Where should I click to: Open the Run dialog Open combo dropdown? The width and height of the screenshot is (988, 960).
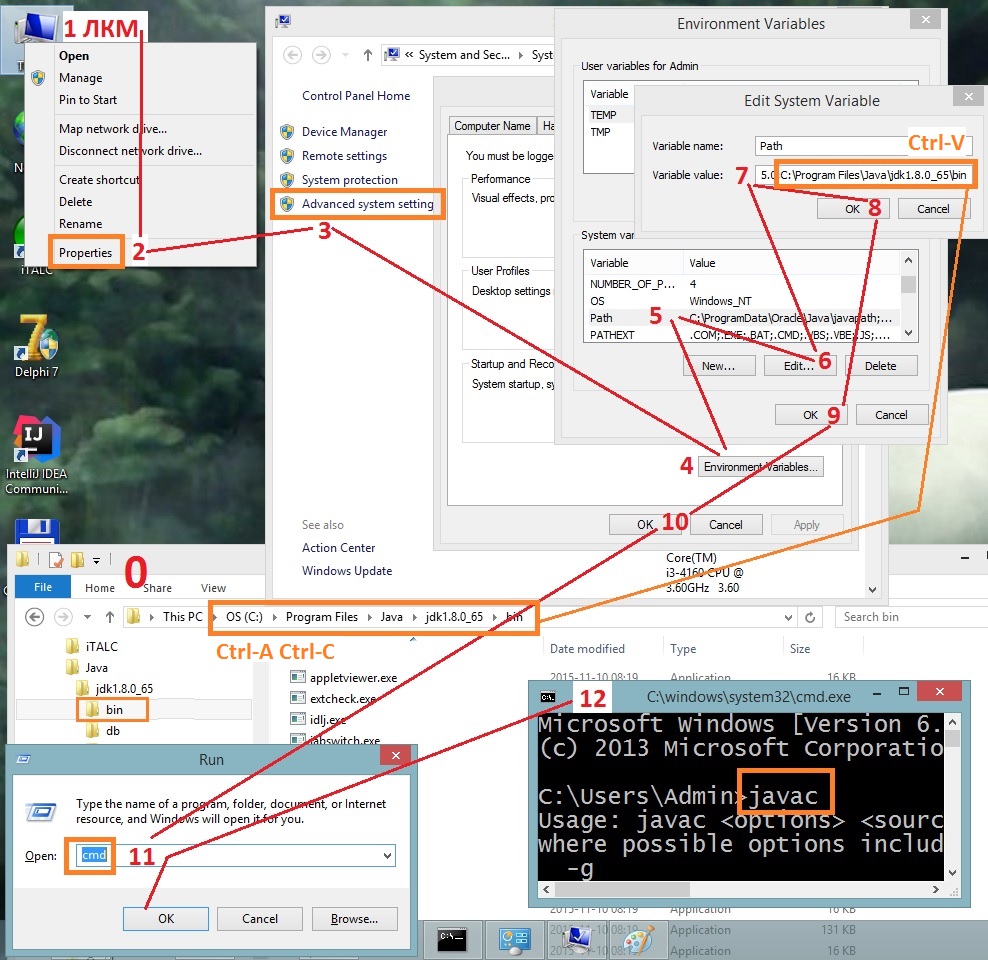click(x=387, y=855)
